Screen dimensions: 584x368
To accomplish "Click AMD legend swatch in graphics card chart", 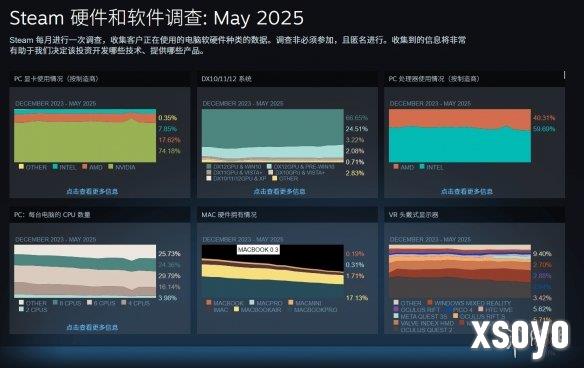I will pyautogui.click(x=85, y=166).
